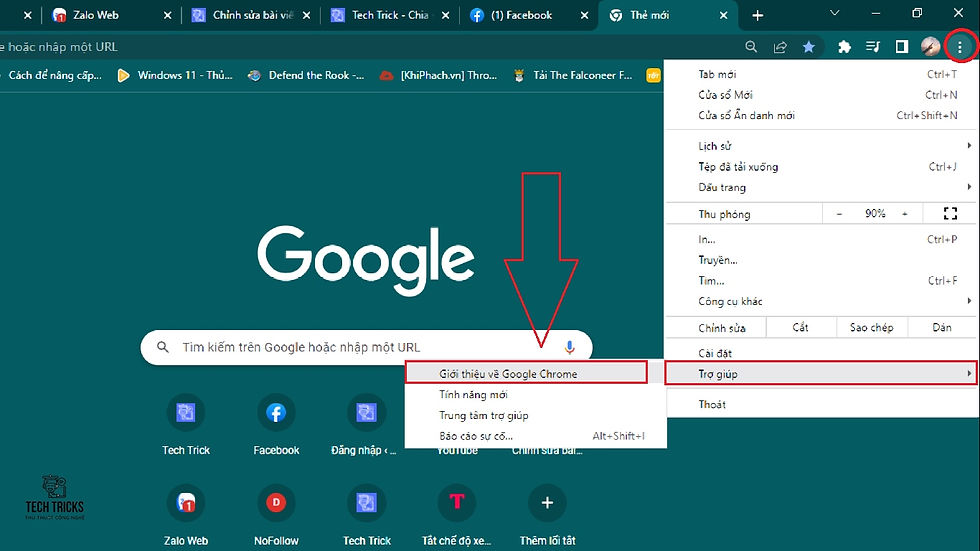The height and width of the screenshot is (551, 980).
Task: Open Cửa sổ Ẩn danh mới
Action: click(x=821, y=116)
